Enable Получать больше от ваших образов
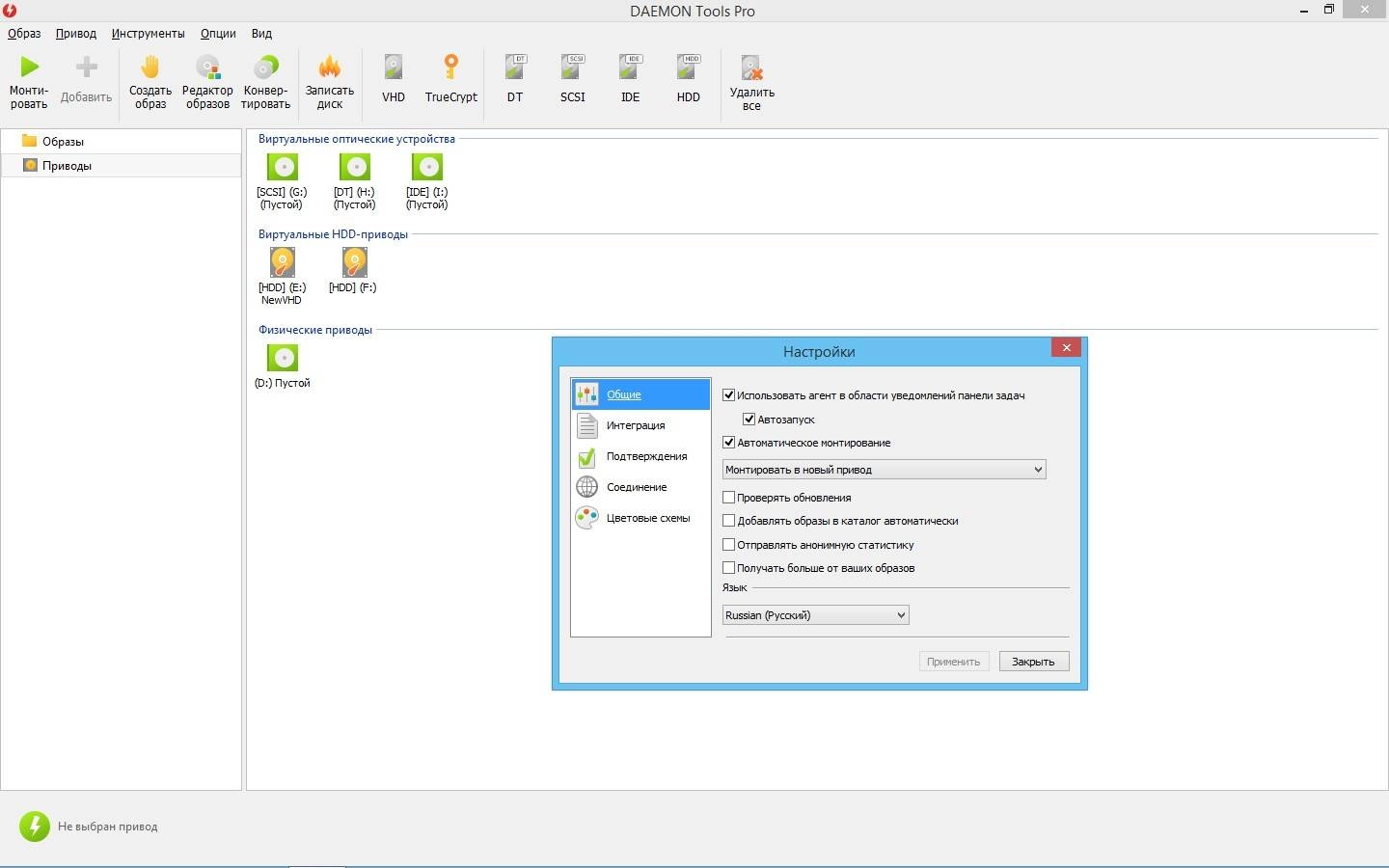The width and height of the screenshot is (1389, 868). pos(729,568)
